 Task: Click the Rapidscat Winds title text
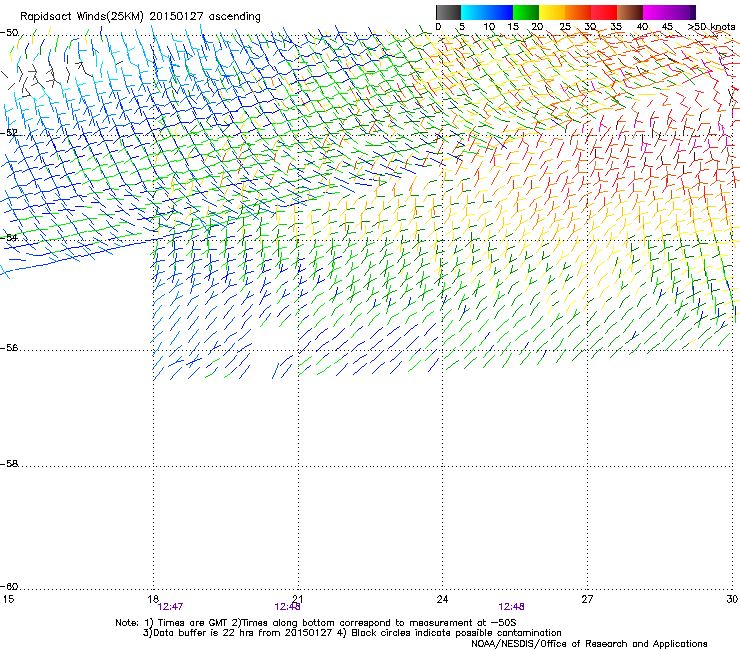click(x=140, y=17)
